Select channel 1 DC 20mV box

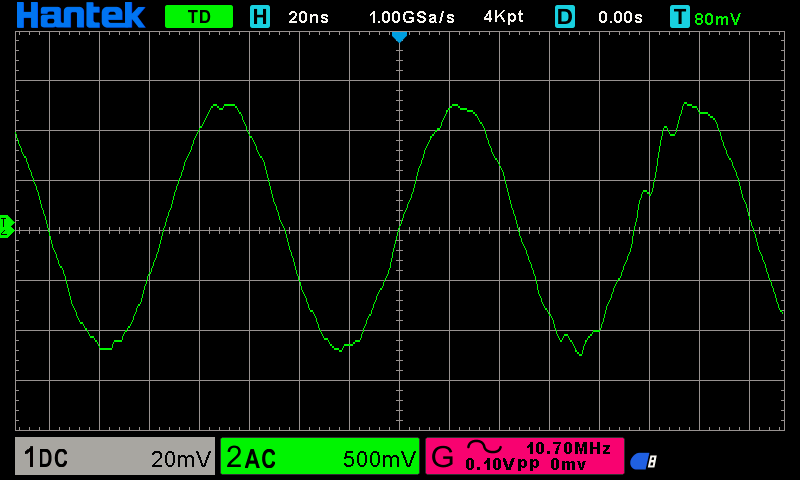coord(115,456)
